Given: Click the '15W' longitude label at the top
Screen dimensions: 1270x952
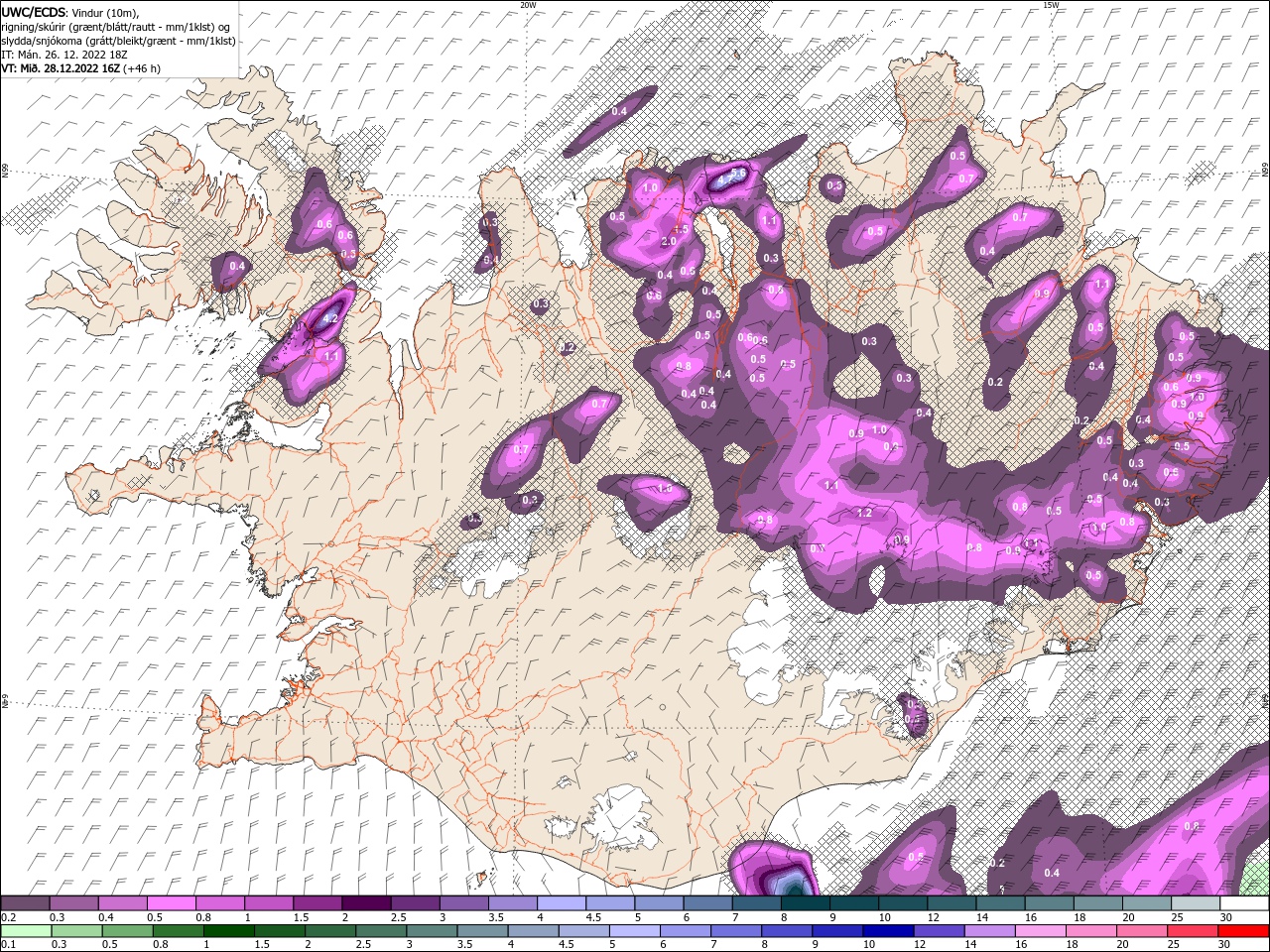Looking at the screenshot, I should (x=1051, y=5).
